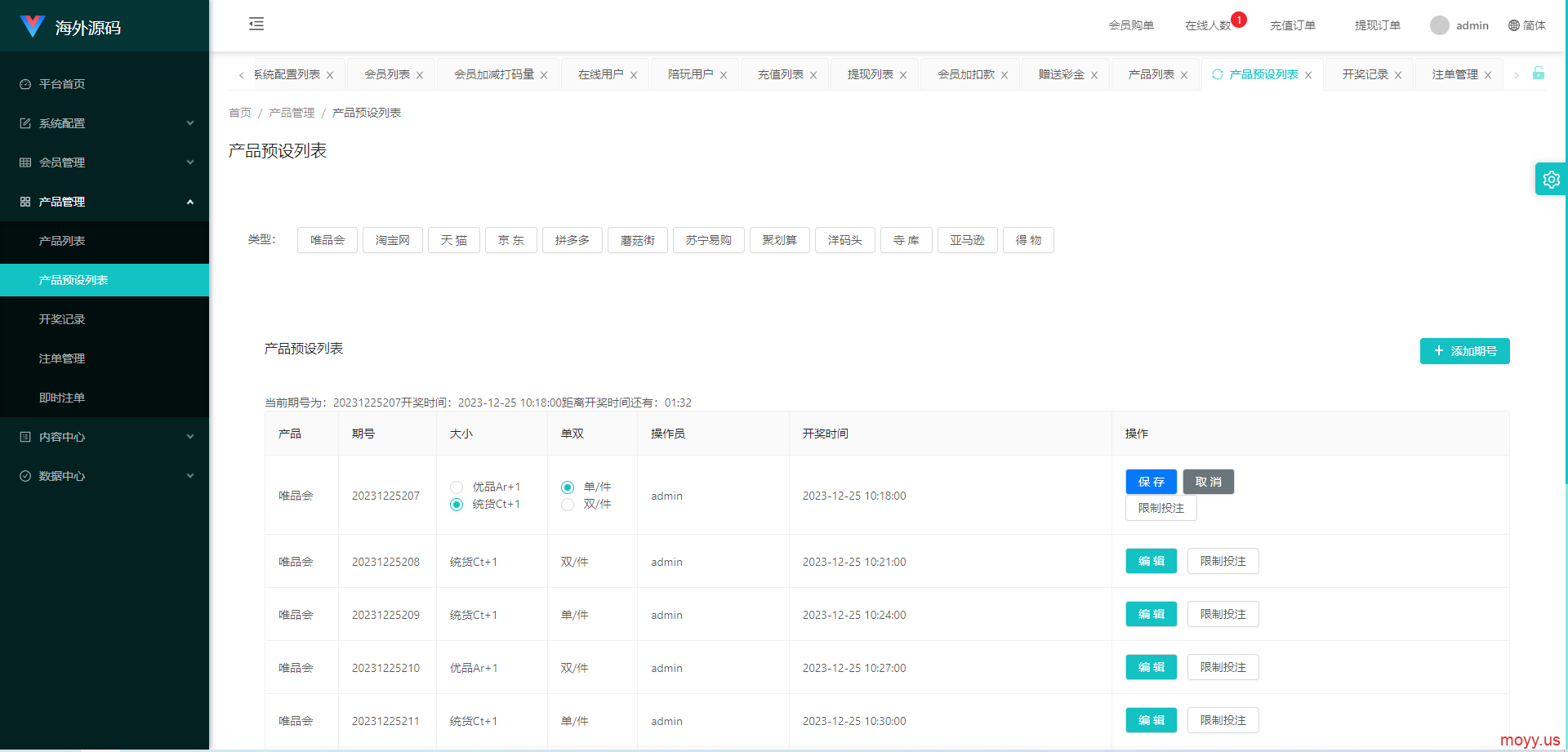Open 充值订单 in header
This screenshot has width=1568, height=752.
pyautogui.click(x=1293, y=25)
